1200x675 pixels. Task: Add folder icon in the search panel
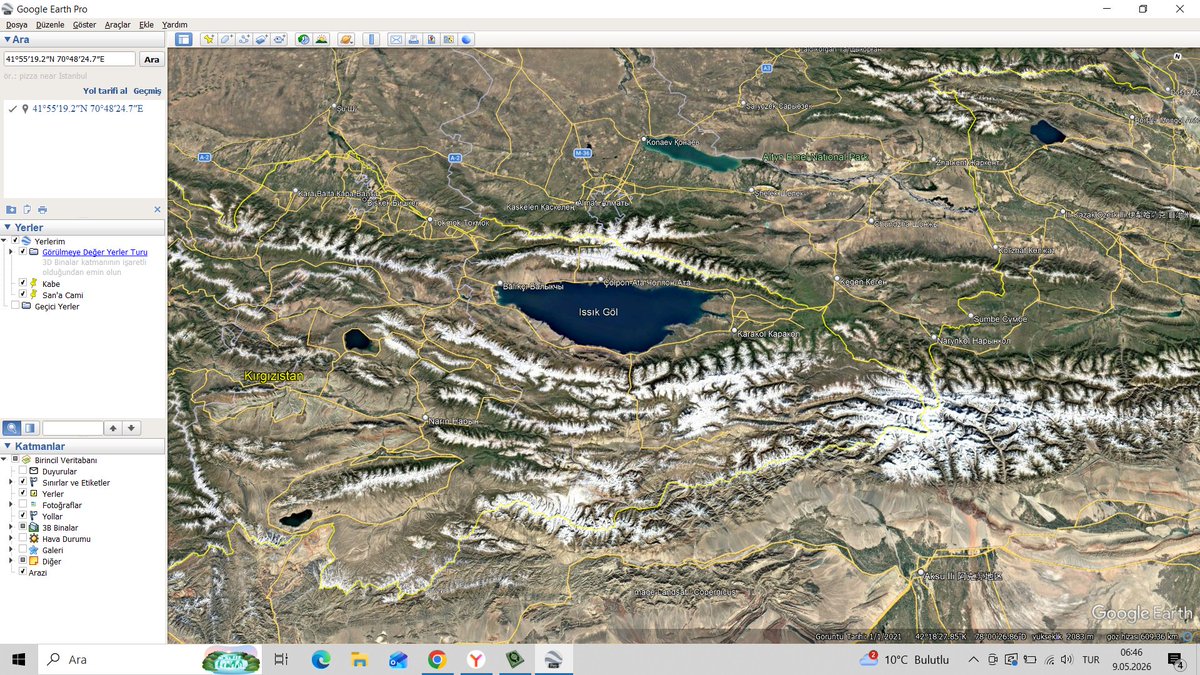pos(11,209)
